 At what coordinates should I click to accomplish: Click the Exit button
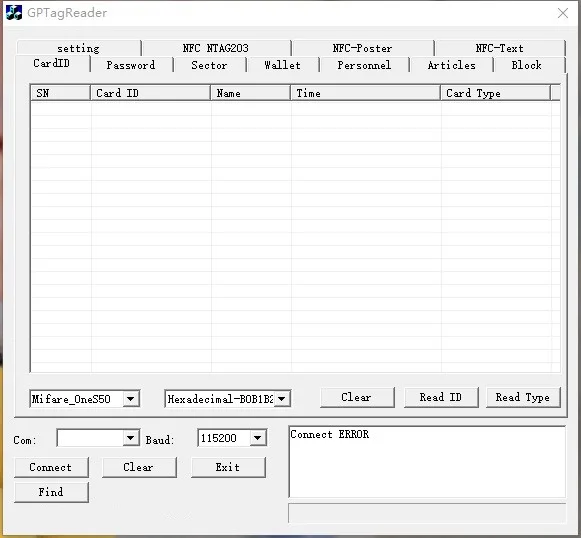click(228, 468)
